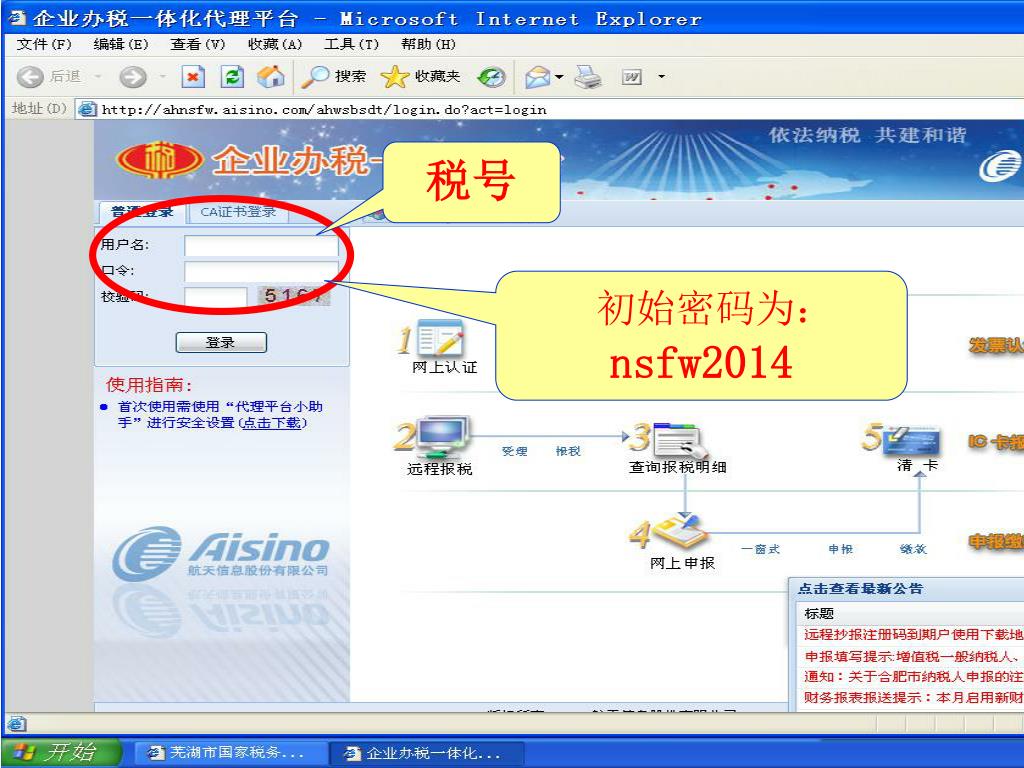Click the IE page icon in address bar

(87, 109)
